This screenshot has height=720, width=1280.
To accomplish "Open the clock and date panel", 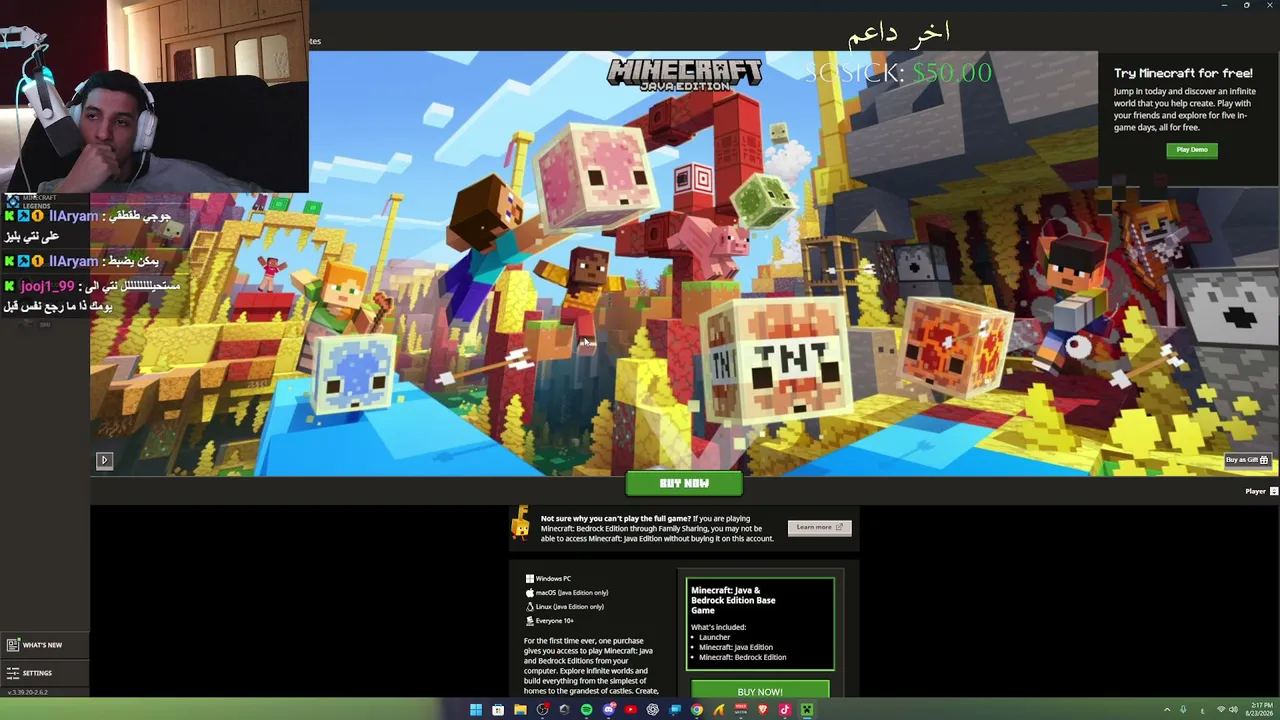I will click(x=1259, y=710).
